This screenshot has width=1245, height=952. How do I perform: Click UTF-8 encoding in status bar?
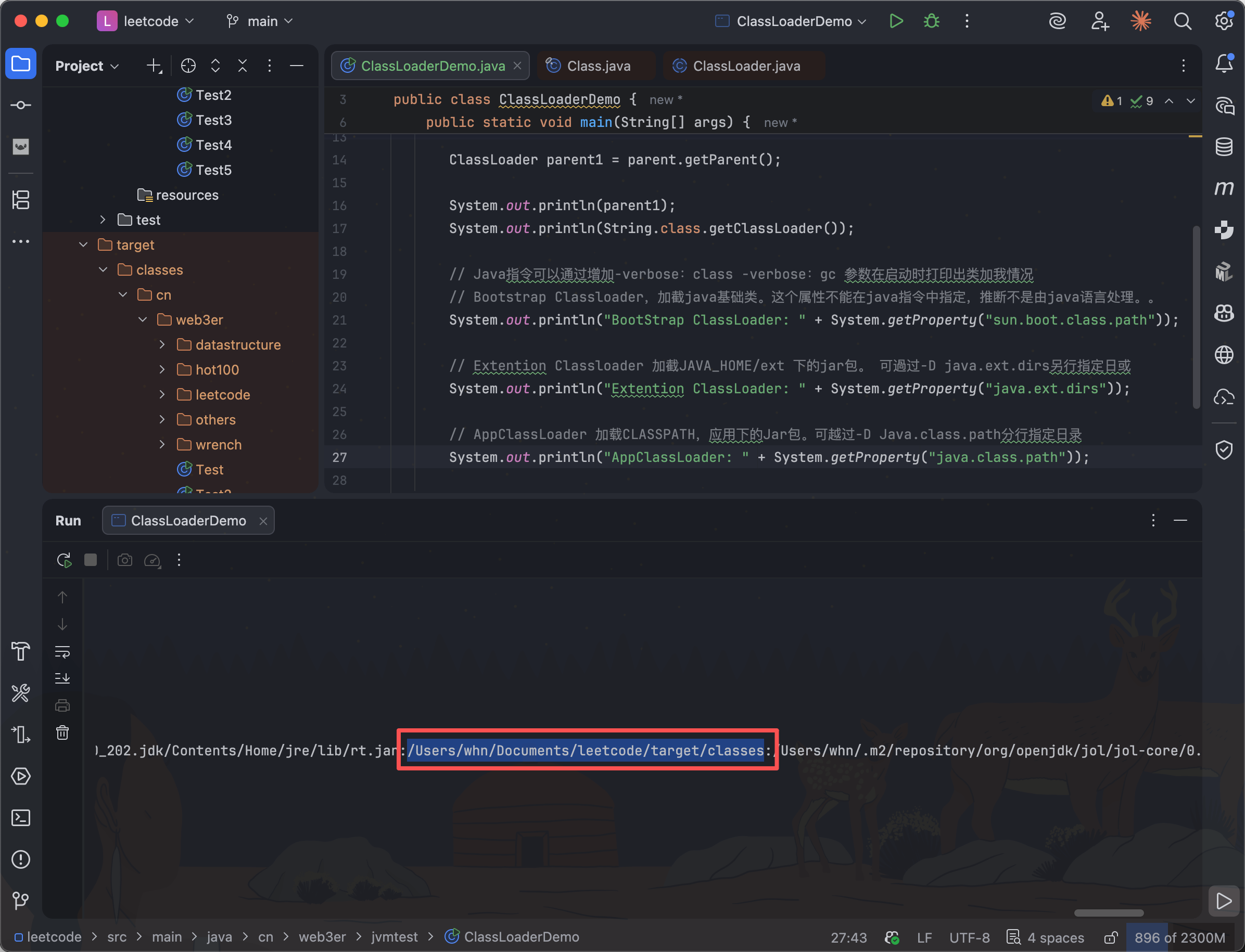pos(969,937)
